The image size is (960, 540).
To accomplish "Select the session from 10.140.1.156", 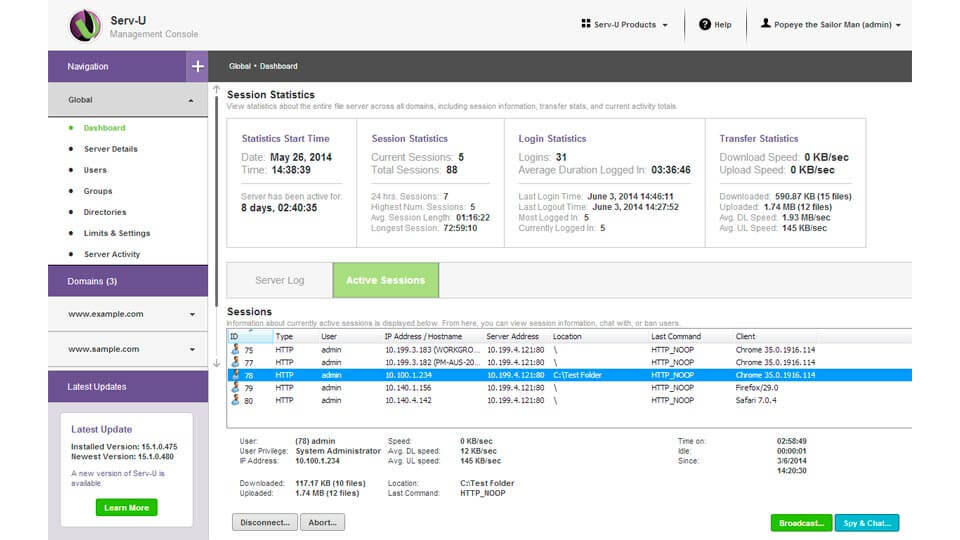I will [569, 388].
